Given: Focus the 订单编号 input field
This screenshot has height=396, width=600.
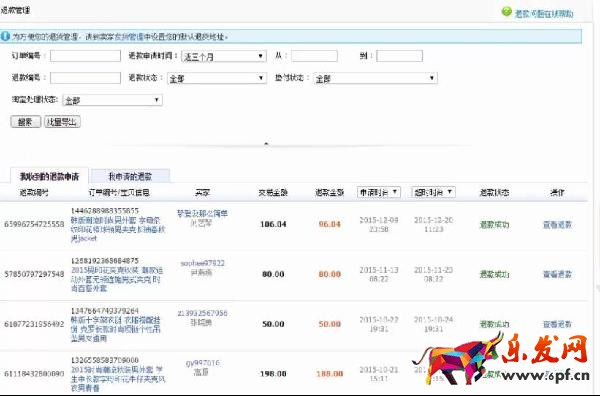Looking at the screenshot, I should (x=85, y=56).
